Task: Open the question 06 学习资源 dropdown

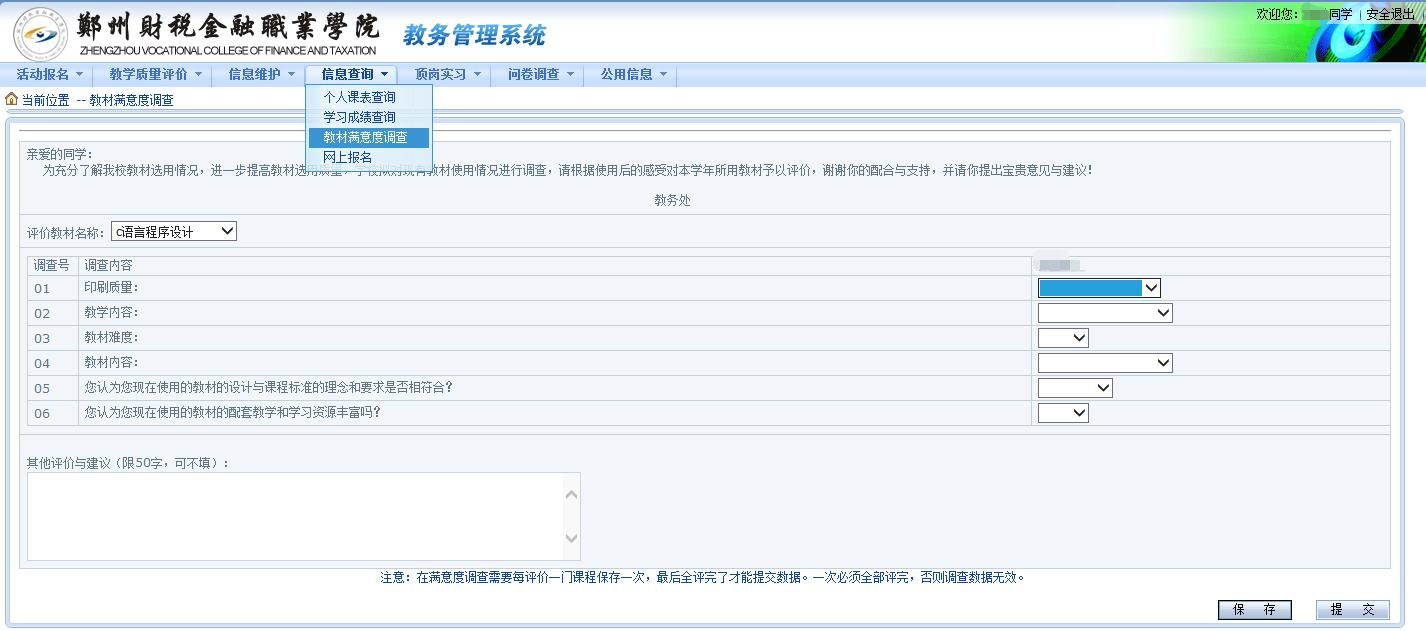Action: [1063, 413]
